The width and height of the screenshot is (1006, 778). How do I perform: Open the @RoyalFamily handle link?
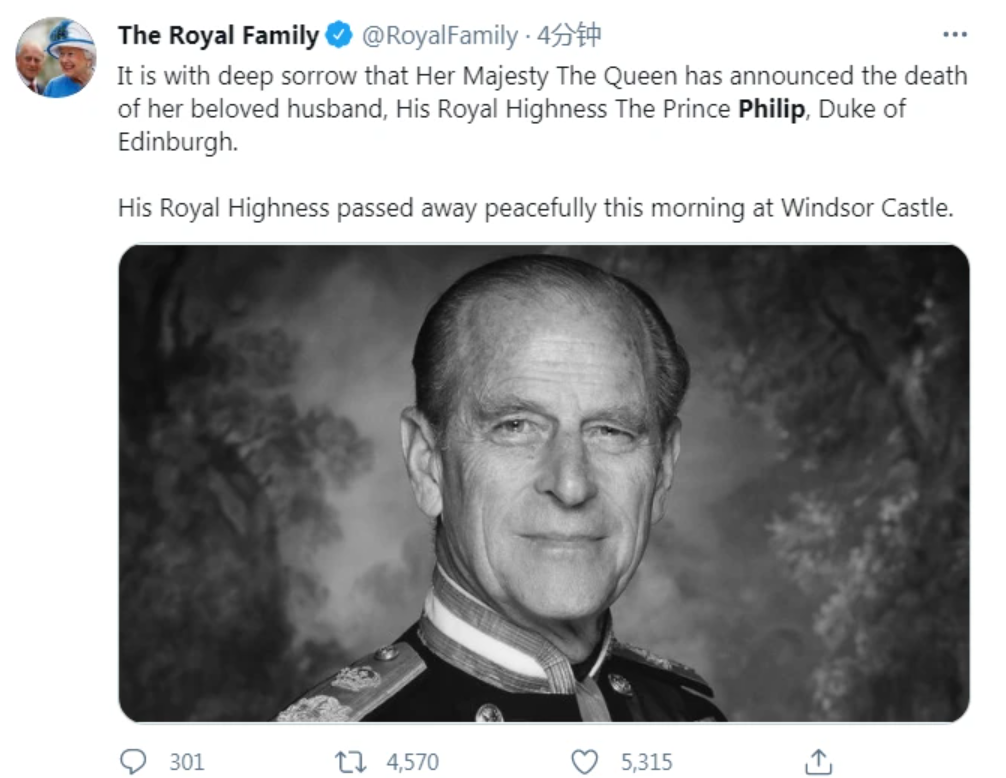(439, 36)
